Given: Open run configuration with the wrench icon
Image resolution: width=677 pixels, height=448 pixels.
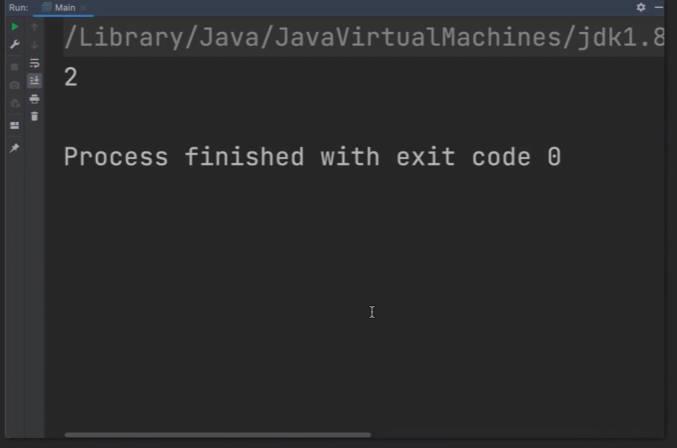Looking at the screenshot, I should (14, 45).
